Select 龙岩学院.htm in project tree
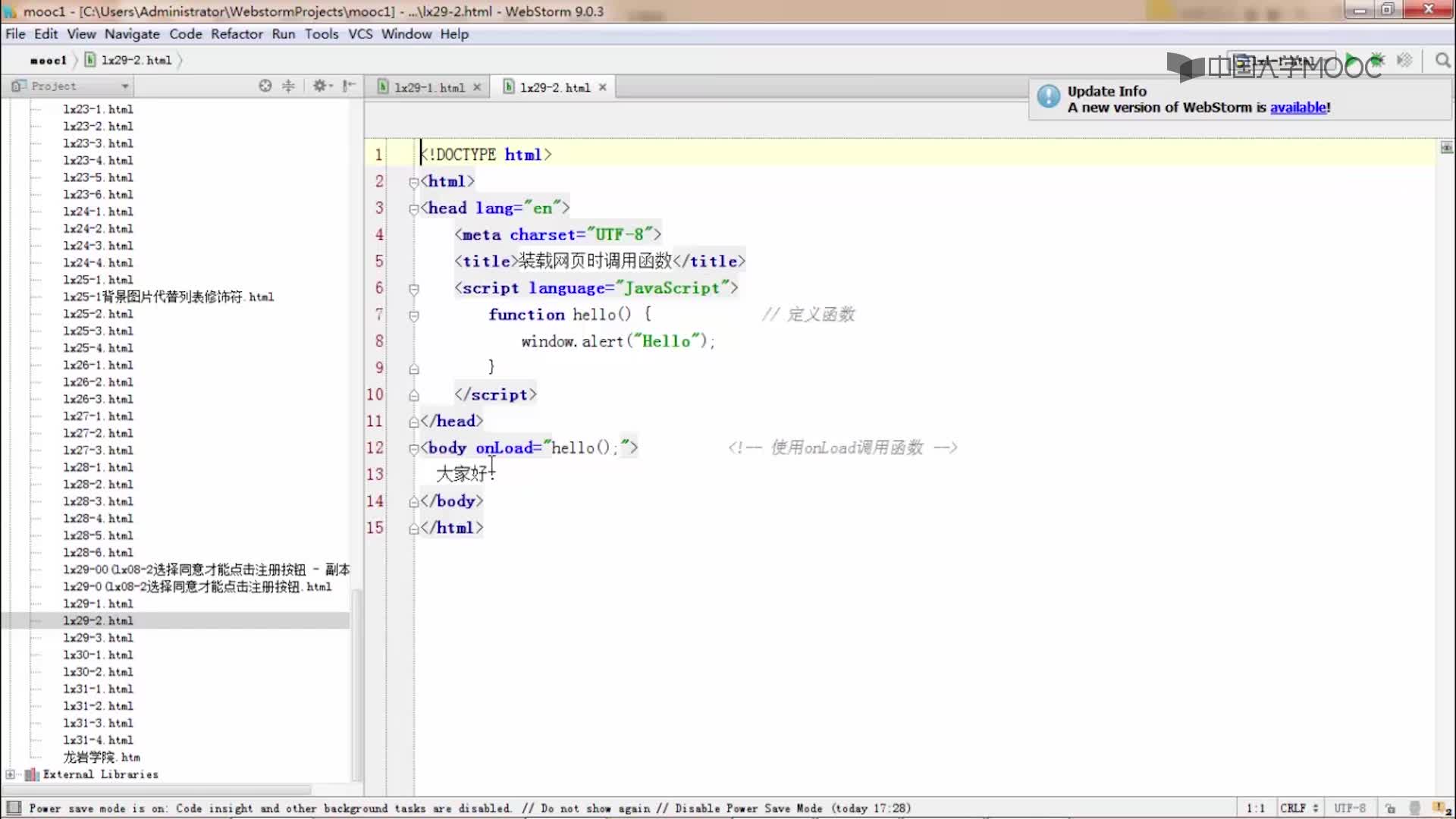Image resolution: width=1456 pixels, height=819 pixels. (102, 758)
